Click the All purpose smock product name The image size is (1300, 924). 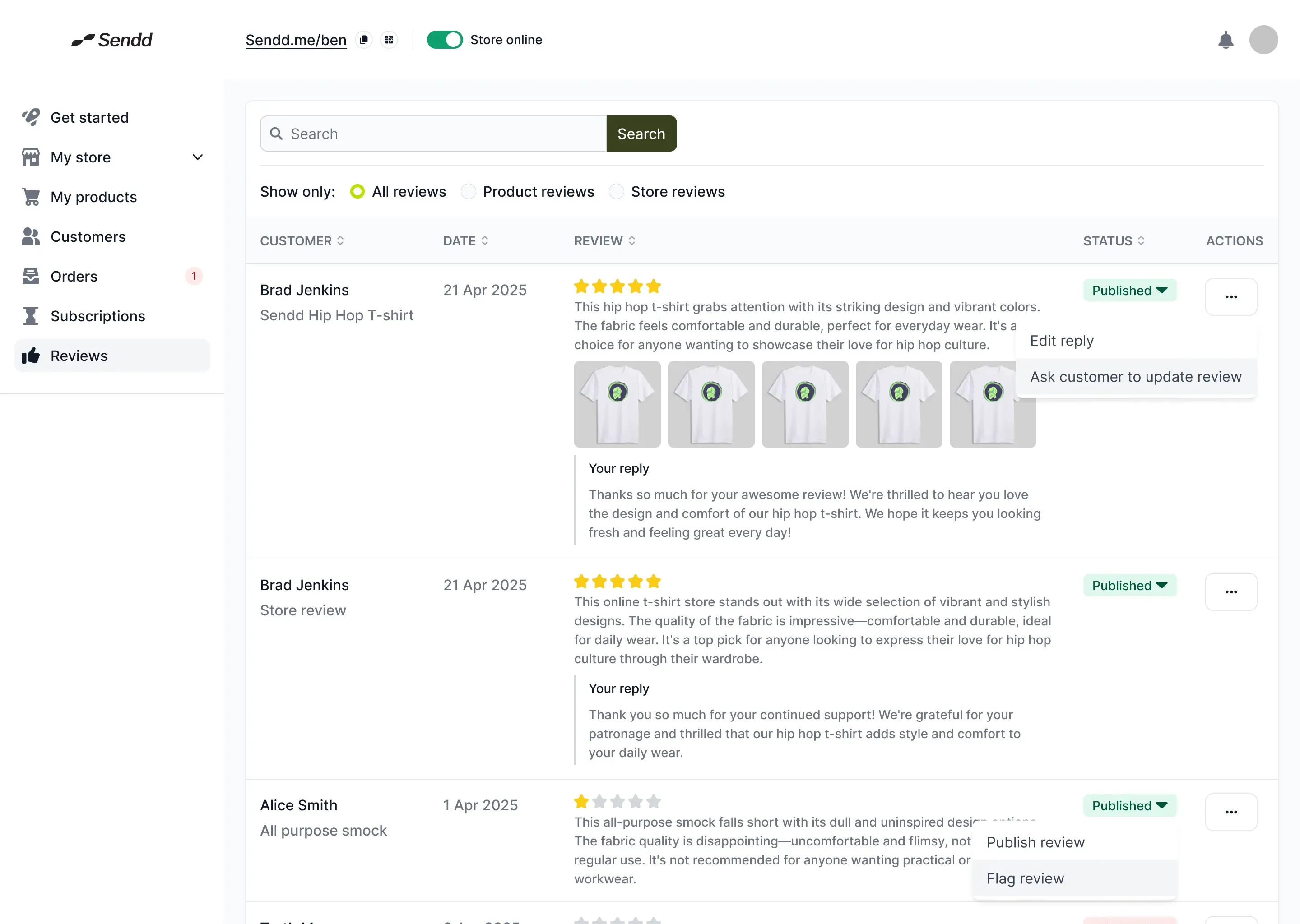coord(323,831)
